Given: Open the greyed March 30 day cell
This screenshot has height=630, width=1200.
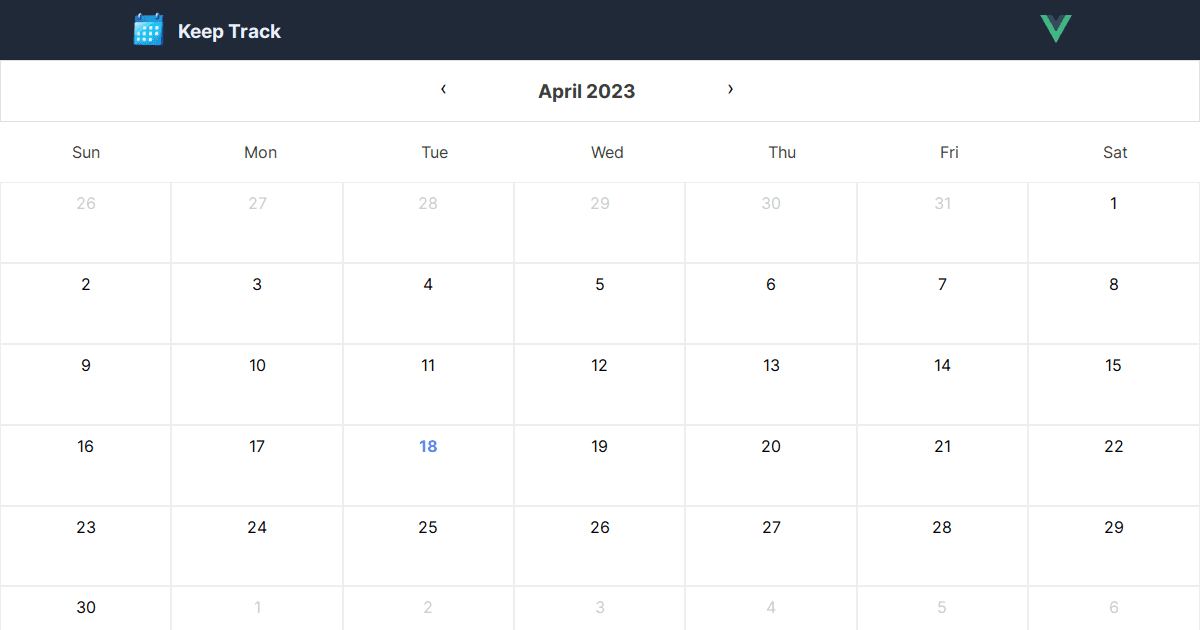Looking at the screenshot, I should click(x=771, y=223).
